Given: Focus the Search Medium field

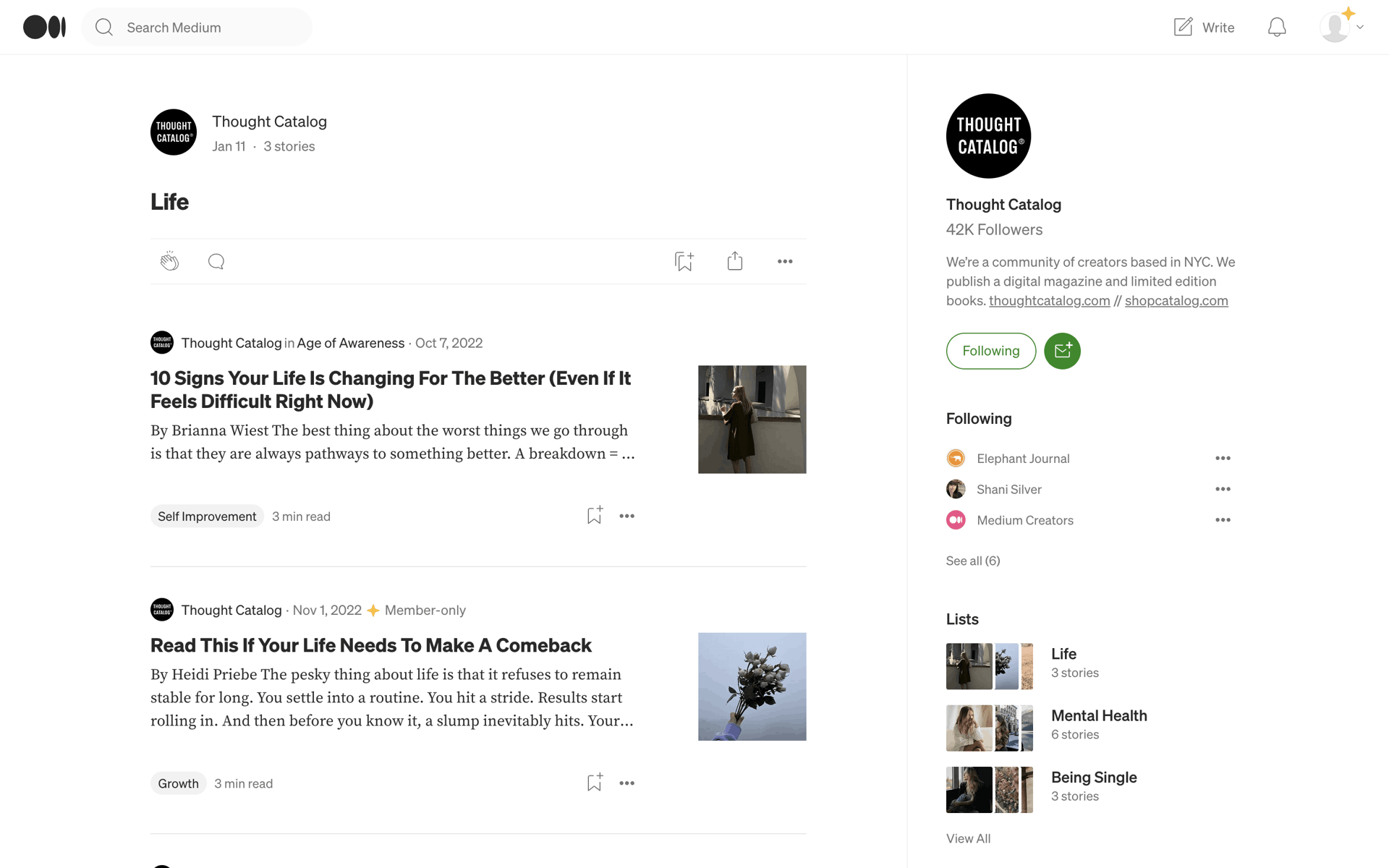Looking at the screenshot, I should pos(197,27).
